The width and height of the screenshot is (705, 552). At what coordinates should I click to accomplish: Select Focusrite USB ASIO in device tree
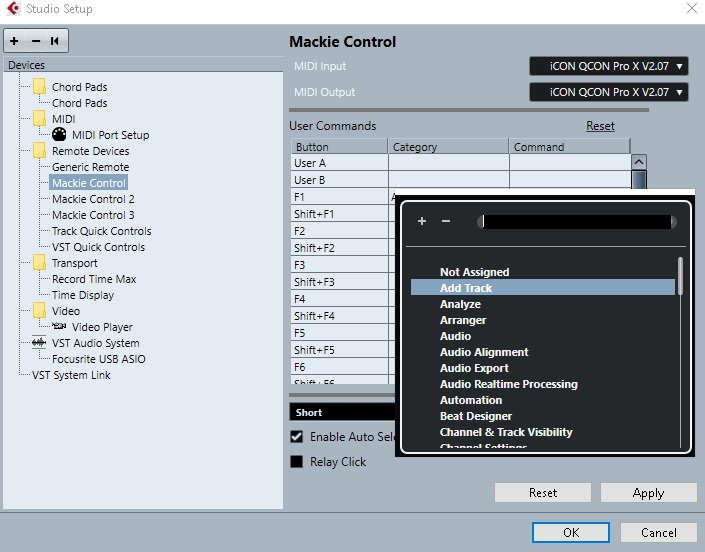(x=98, y=359)
